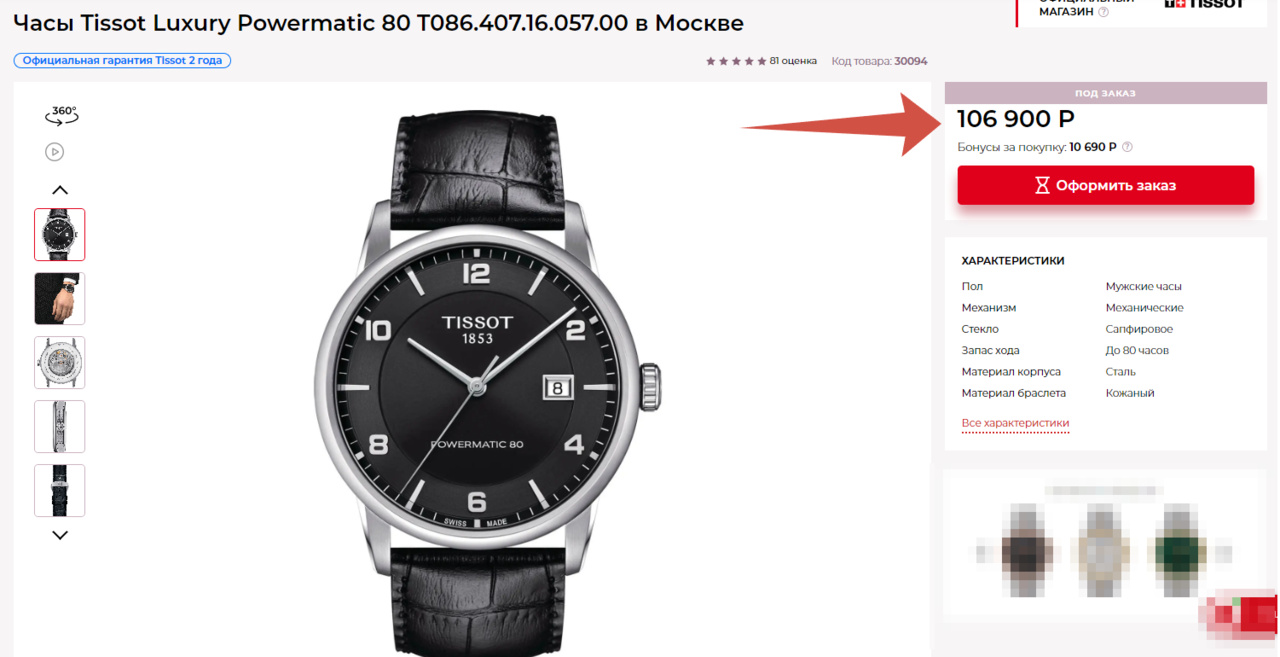
Task: Select the leather strap thumbnail
Action: tap(60, 490)
